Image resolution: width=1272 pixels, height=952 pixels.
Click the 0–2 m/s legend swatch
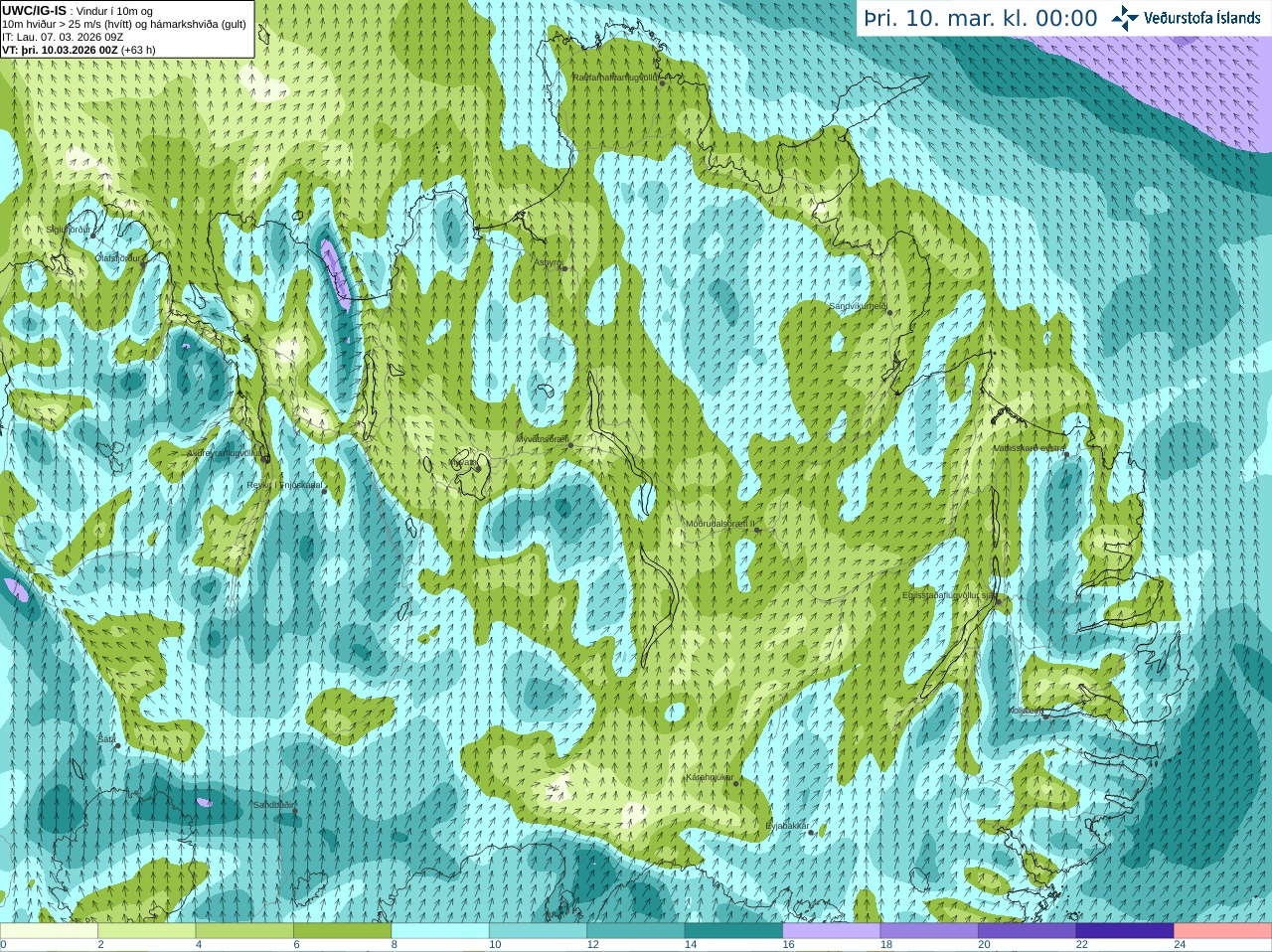[49, 931]
